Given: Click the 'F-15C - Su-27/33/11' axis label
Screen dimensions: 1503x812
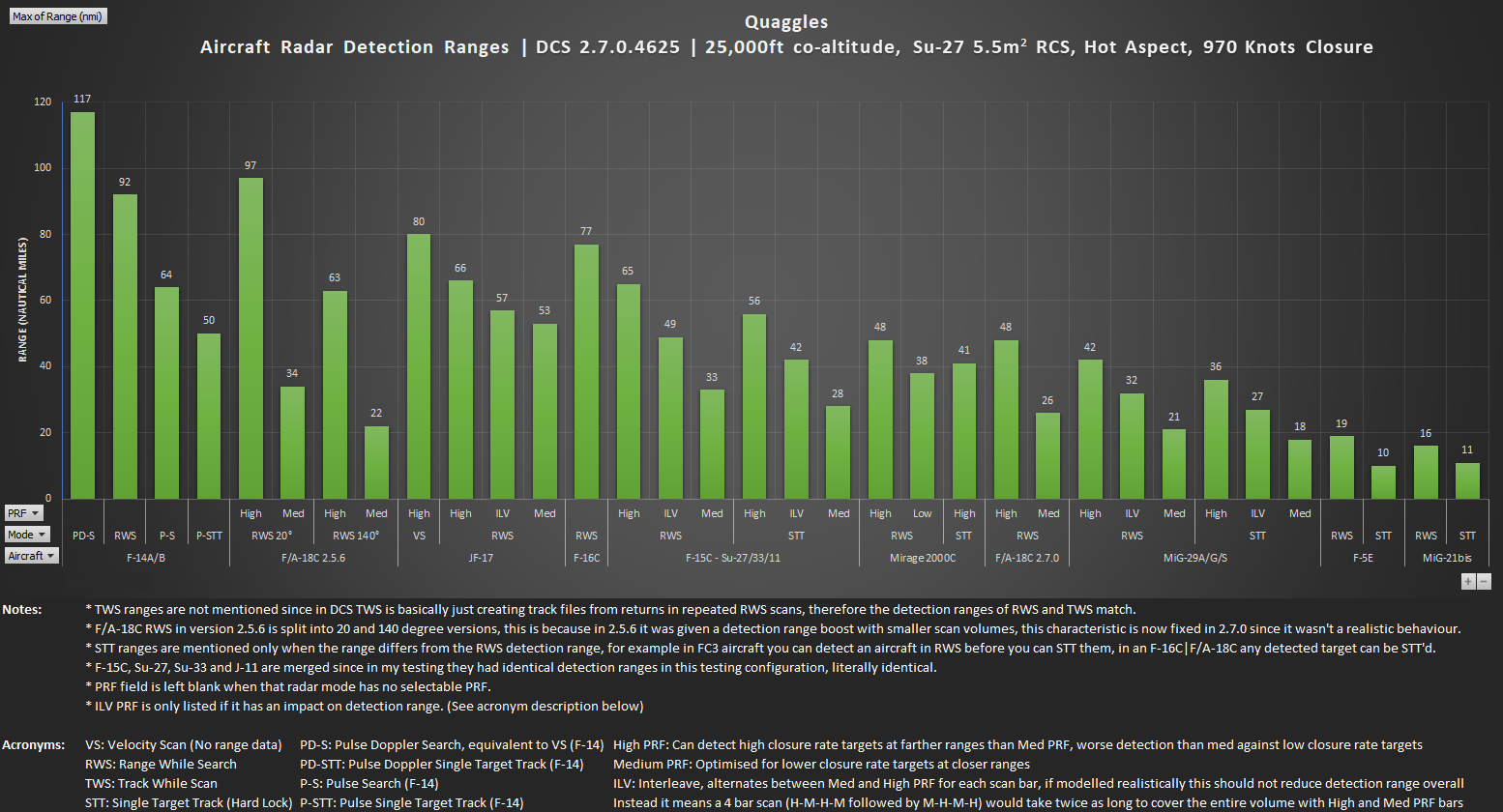Looking at the screenshot, I should [x=733, y=558].
